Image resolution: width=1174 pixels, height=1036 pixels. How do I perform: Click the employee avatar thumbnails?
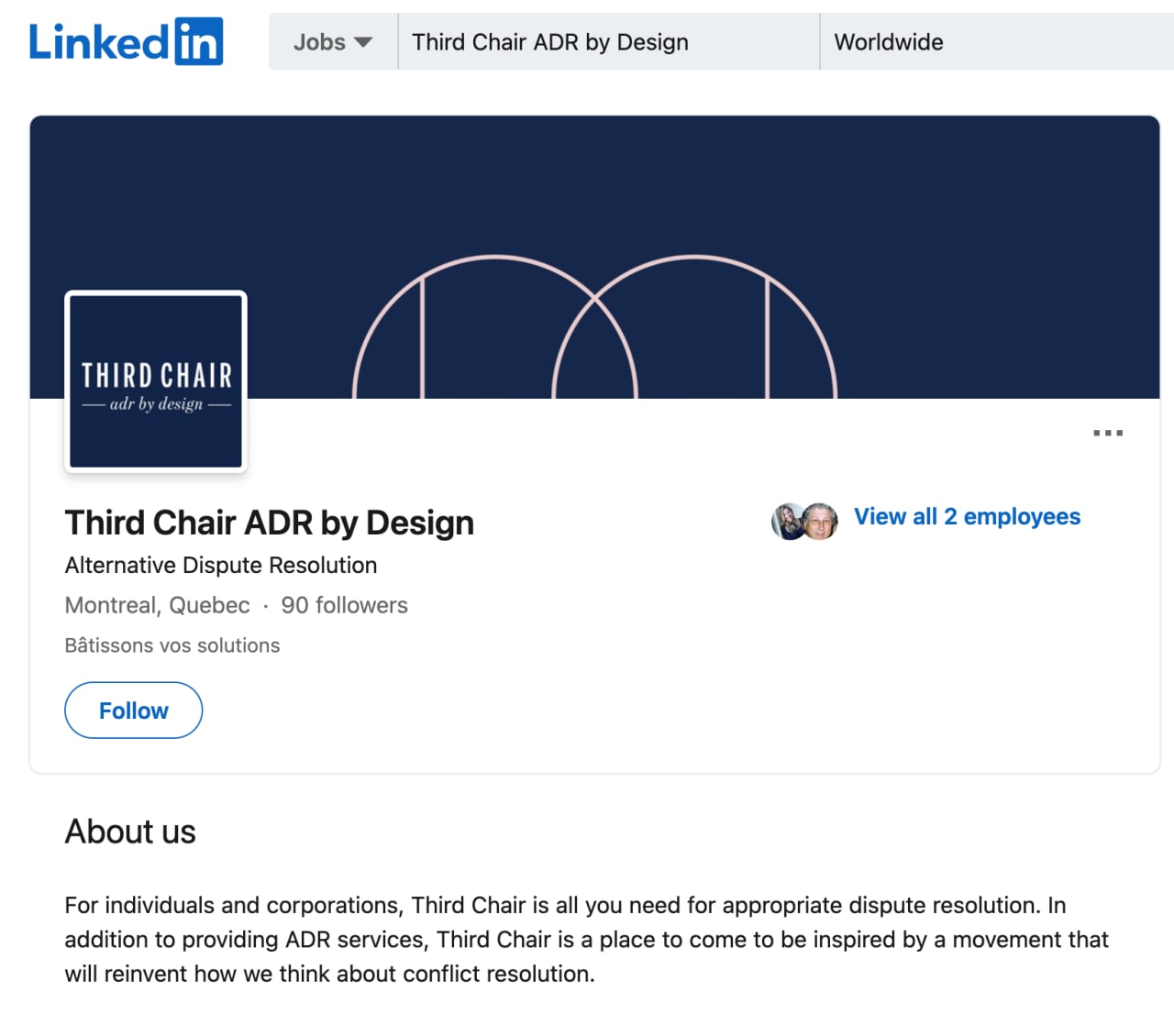[x=804, y=521]
